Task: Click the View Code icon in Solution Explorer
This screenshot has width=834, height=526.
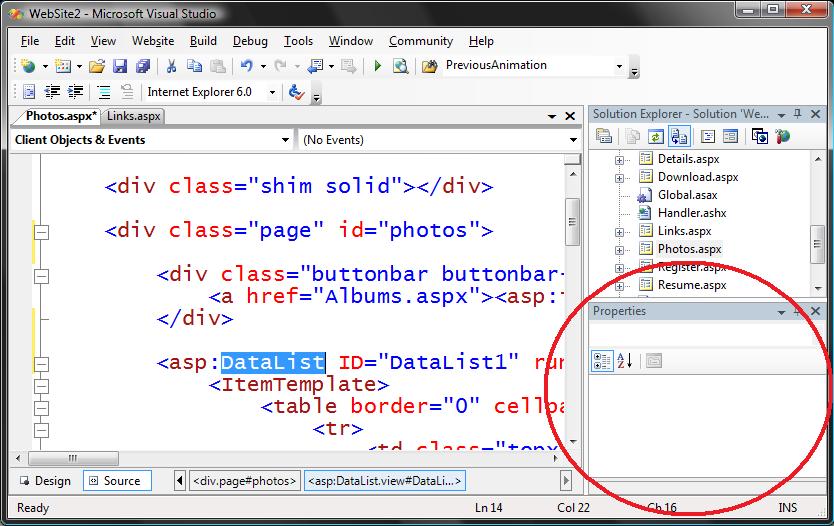Action: [x=708, y=137]
